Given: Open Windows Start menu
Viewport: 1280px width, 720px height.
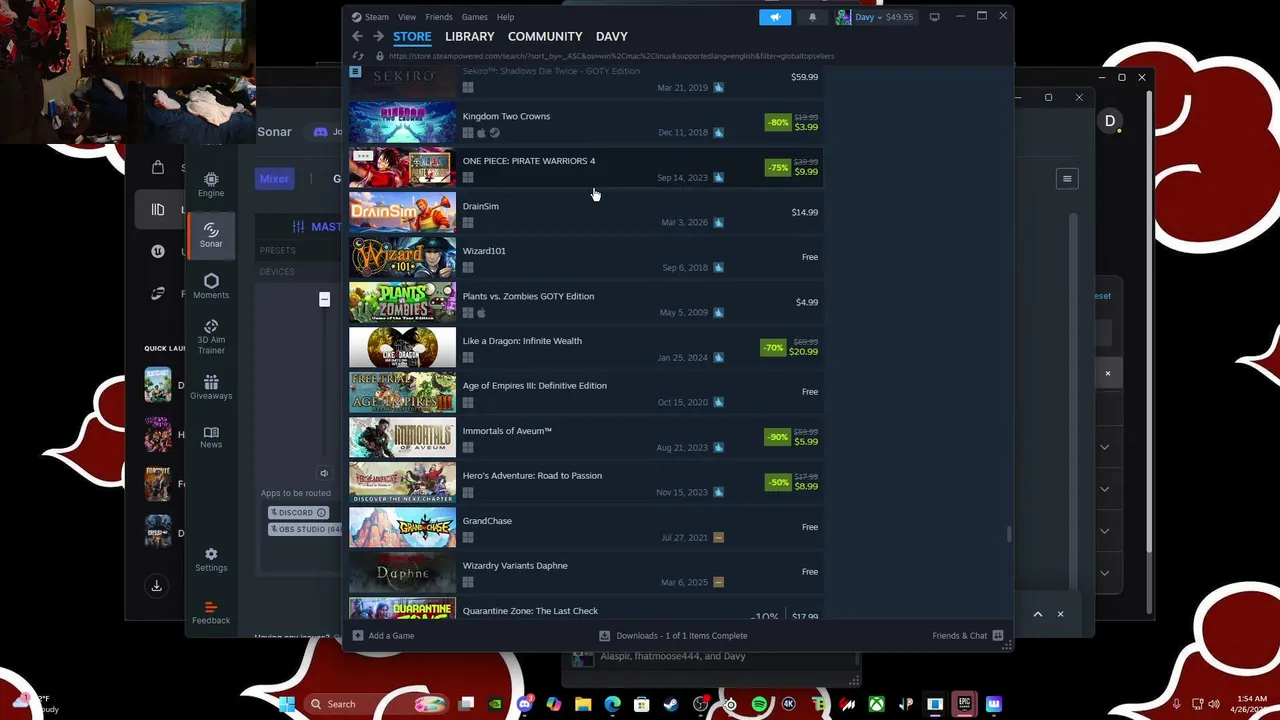Looking at the screenshot, I should 287,704.
